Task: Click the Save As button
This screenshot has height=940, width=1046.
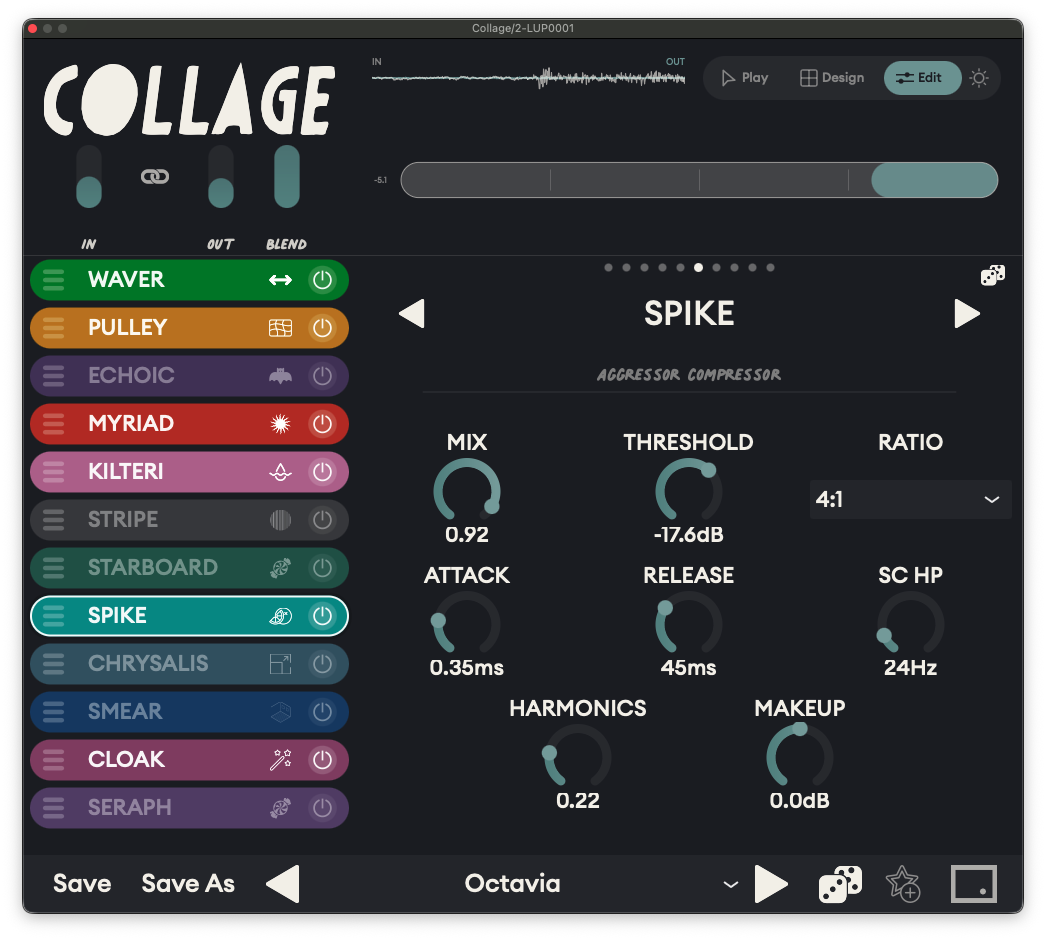Action: (x=188, y=884)
